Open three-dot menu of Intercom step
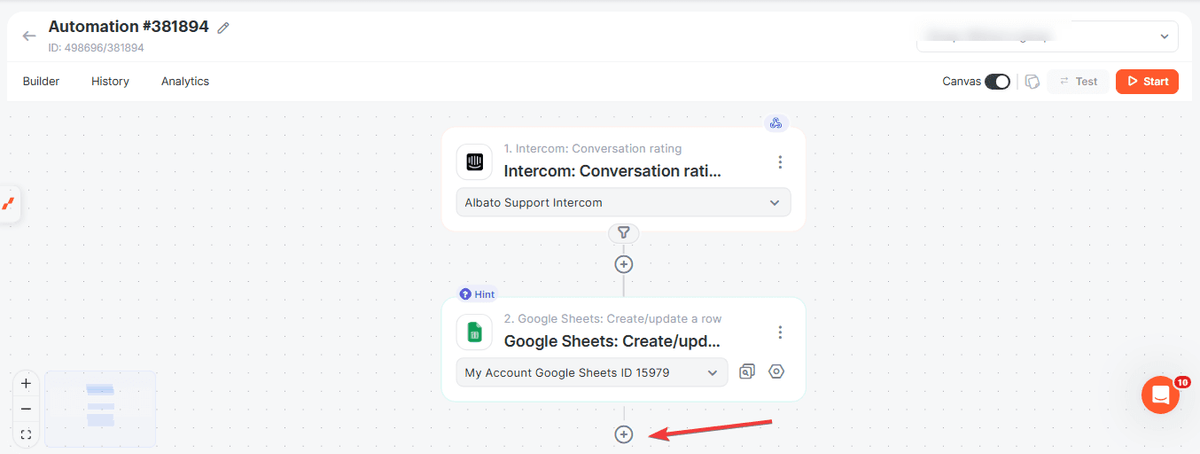 [x=780, y=162]
